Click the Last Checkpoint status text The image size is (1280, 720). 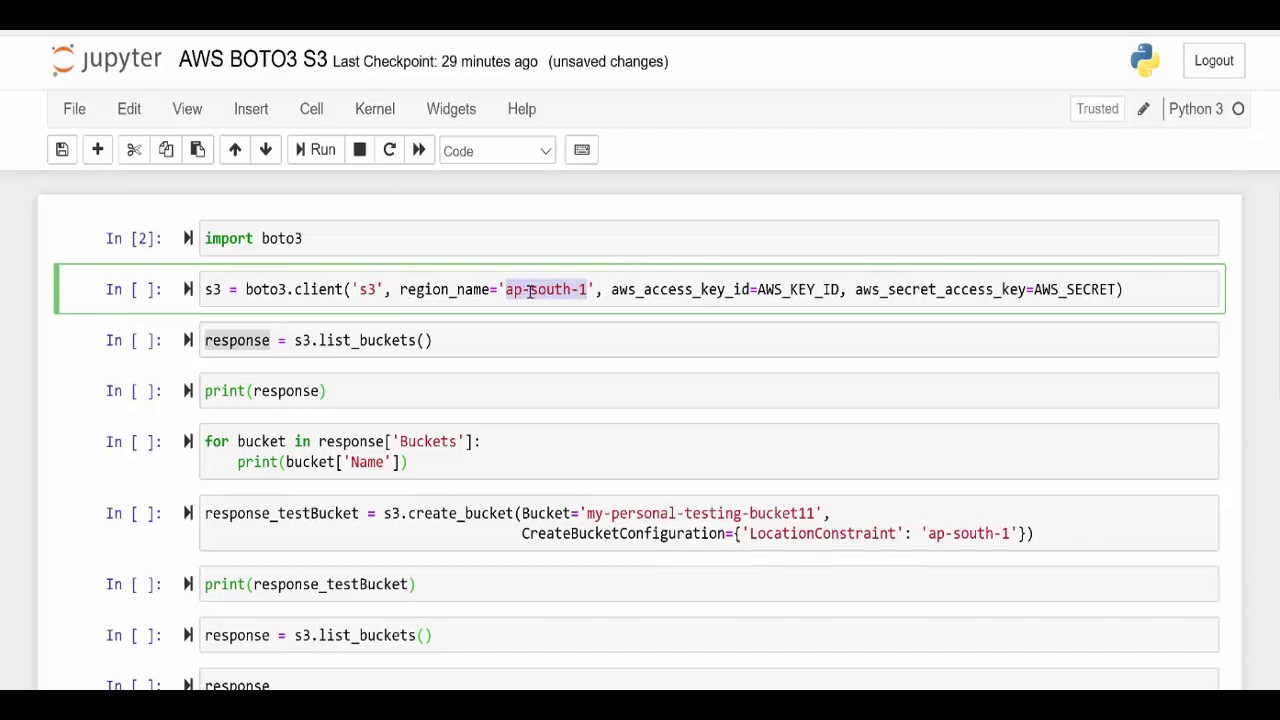coord(435,62)
